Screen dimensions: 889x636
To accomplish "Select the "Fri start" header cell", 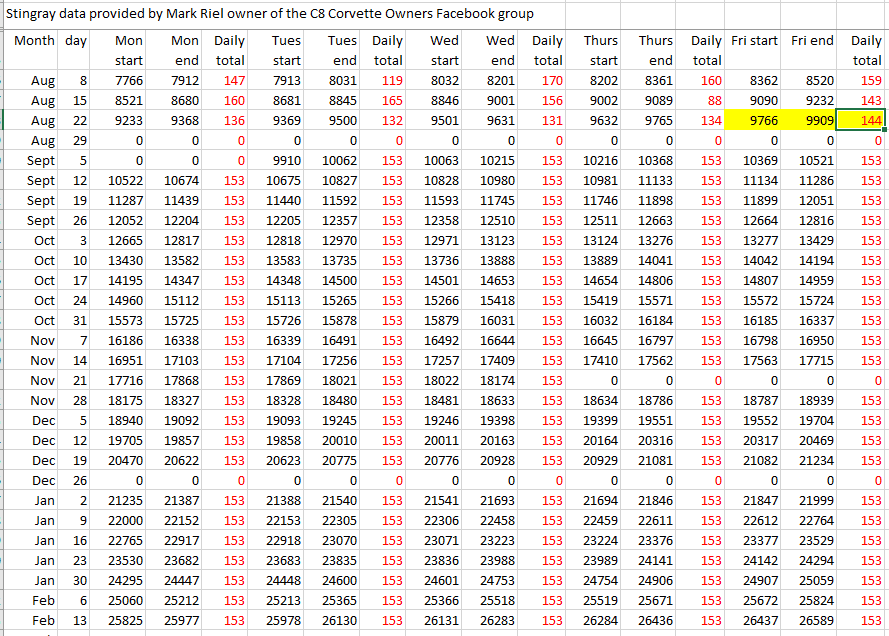I will coord(755,41).
